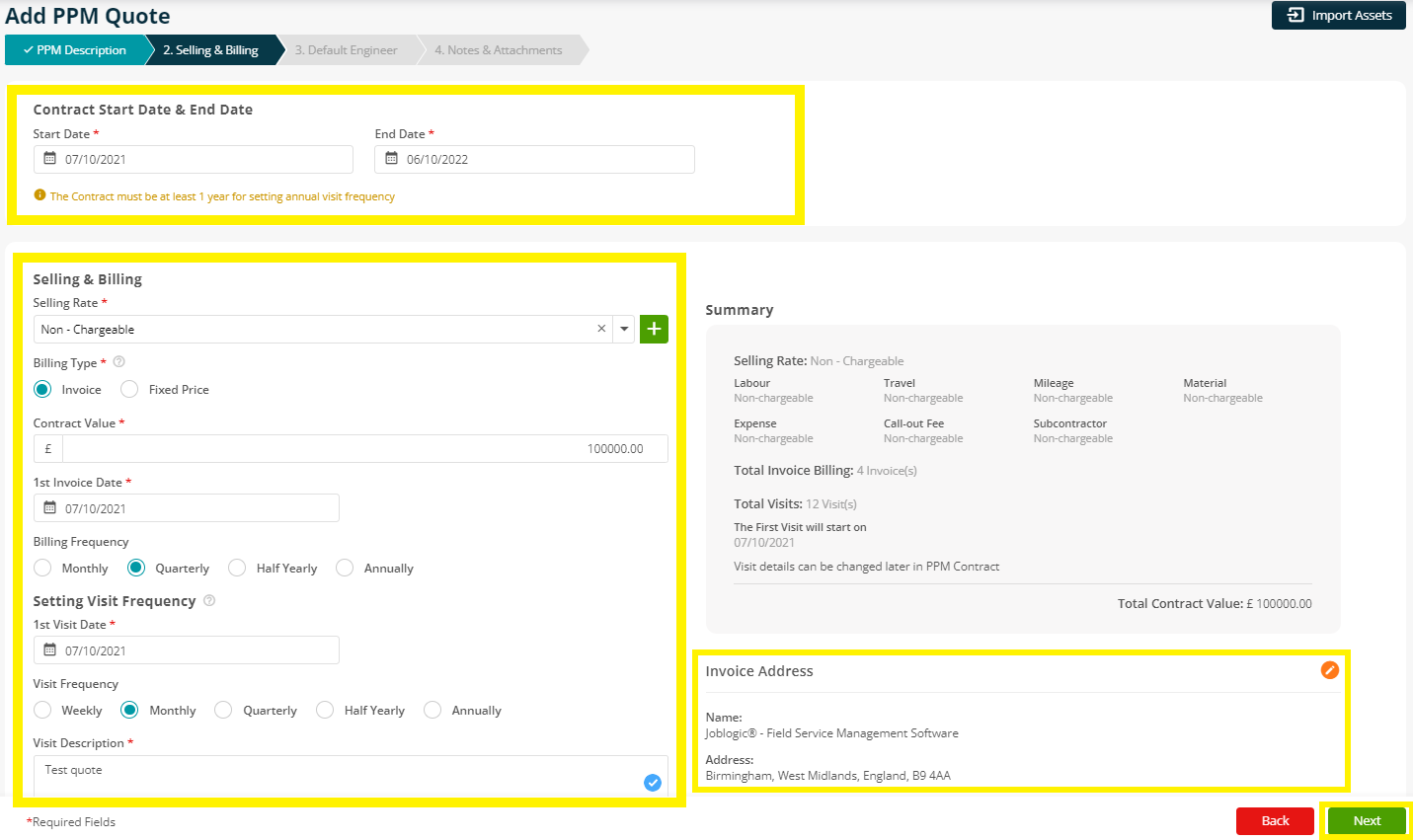Open the 2. Selling & Billing step
Viewport: 1413px width, 840px height.
pos(210,50)
